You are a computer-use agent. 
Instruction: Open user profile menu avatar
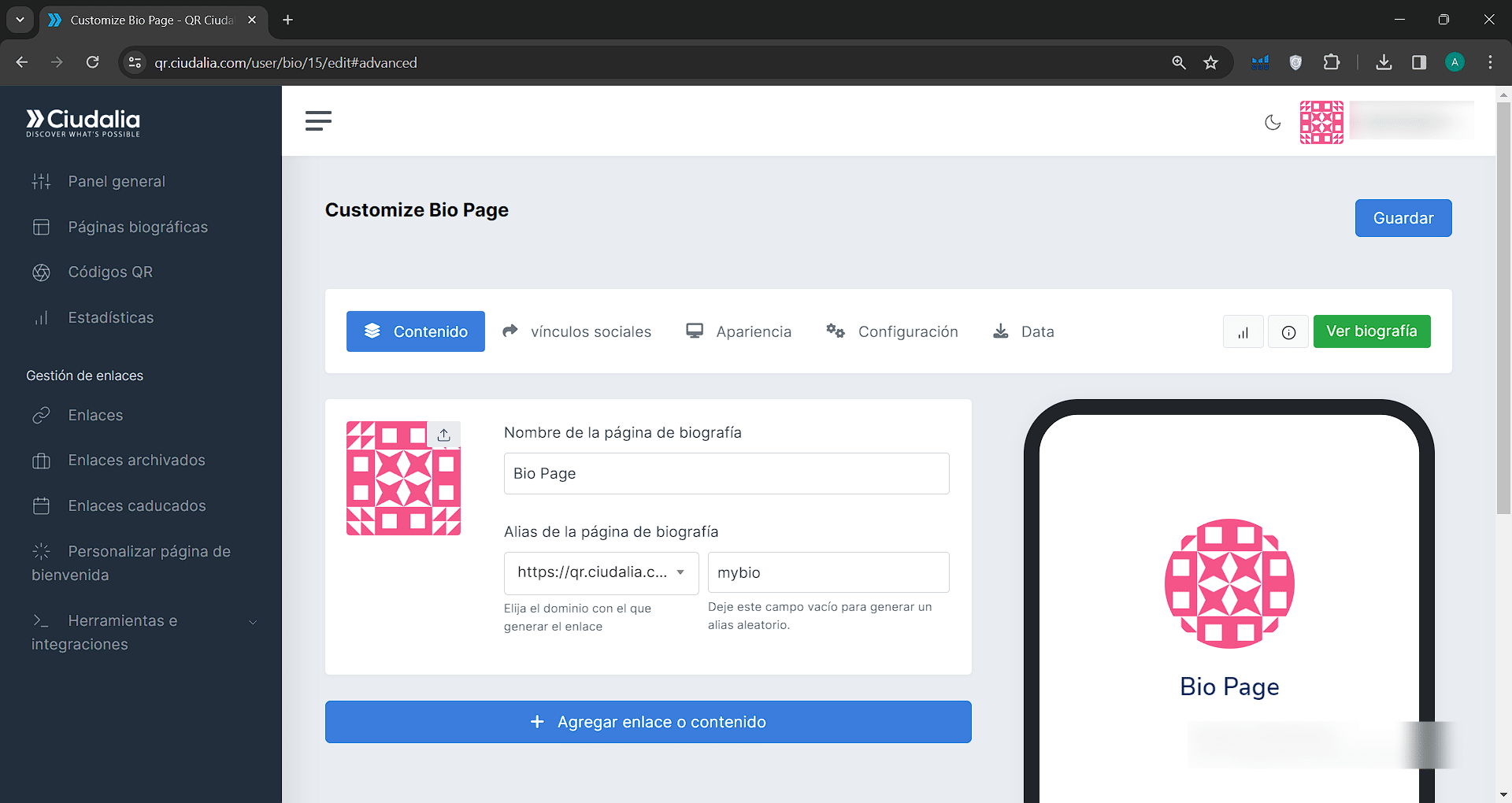pos(1321,122)
